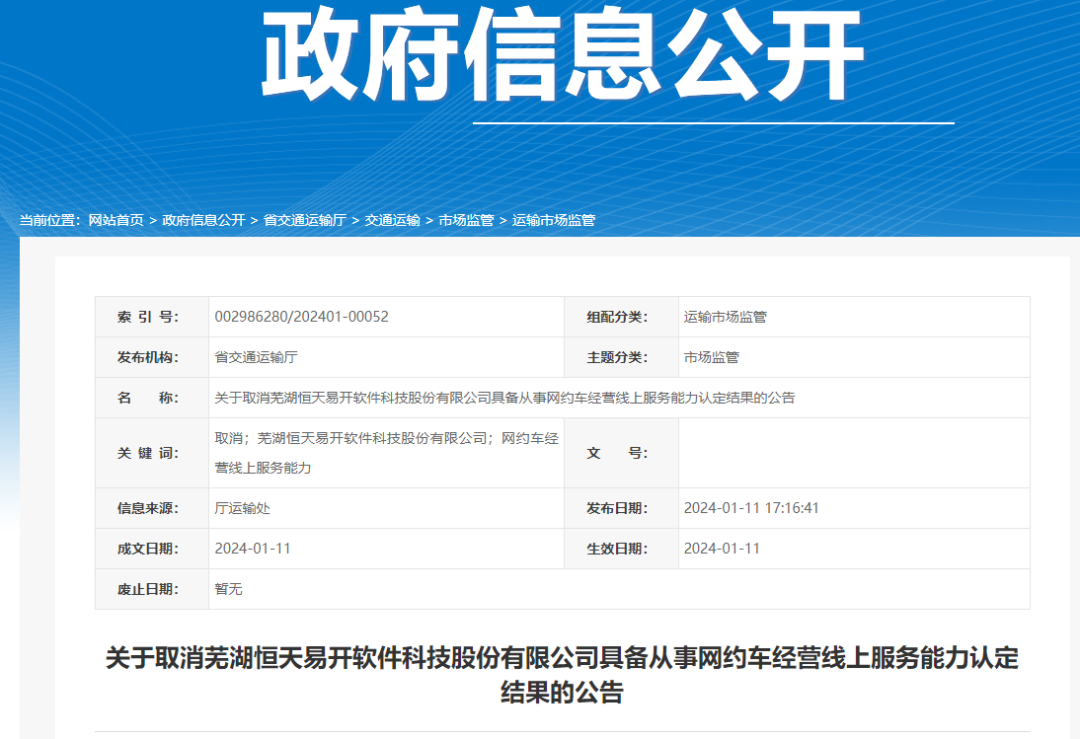
Task: Open the 运输市场监管 breadcrumb link
Action: [552, 219]
